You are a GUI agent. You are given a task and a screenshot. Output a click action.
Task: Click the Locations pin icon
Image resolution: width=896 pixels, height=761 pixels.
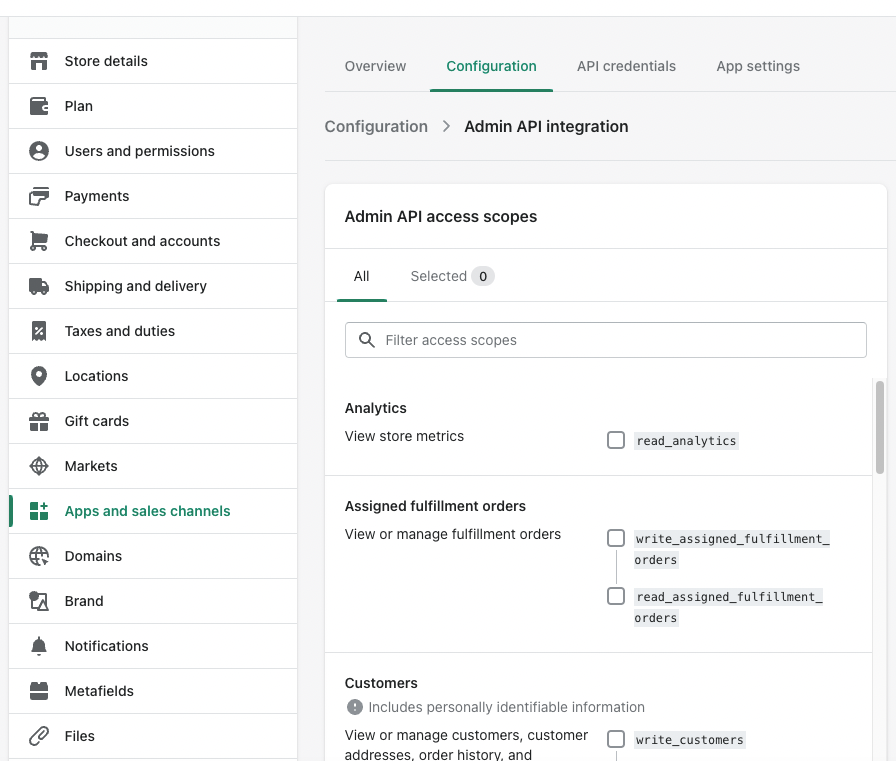tap(39, 376)
